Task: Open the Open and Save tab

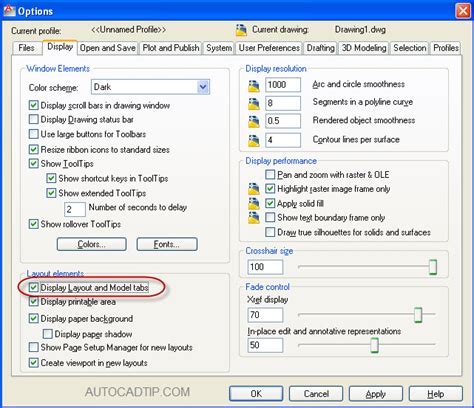Action: (108, 48)
